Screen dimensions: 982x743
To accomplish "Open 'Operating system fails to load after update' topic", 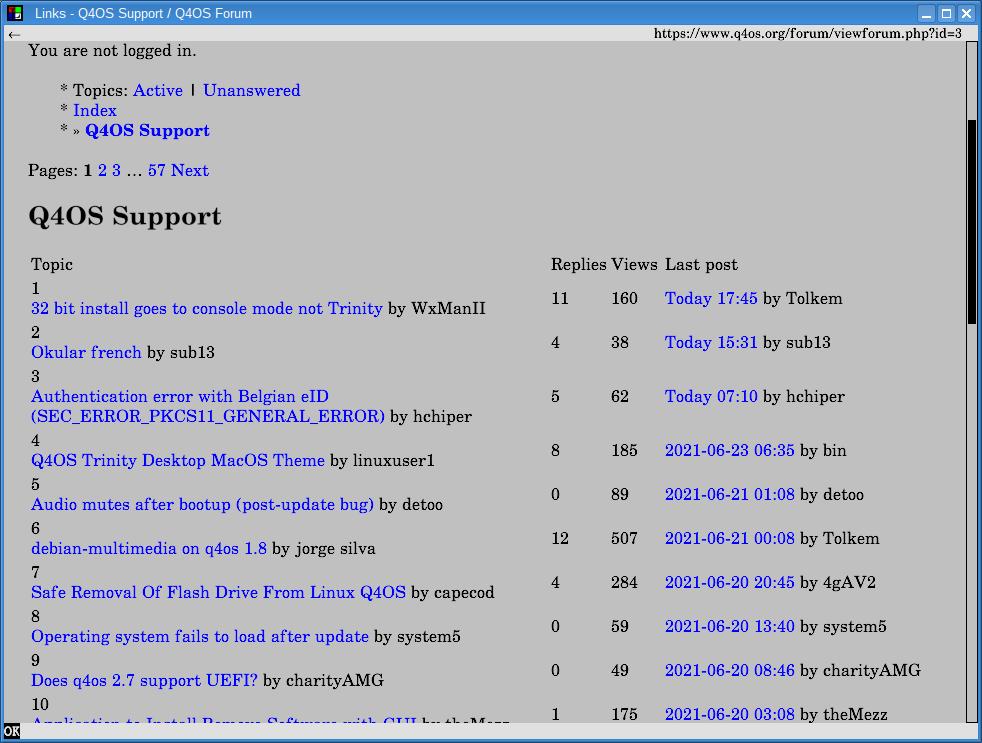I will pos(200,636).
